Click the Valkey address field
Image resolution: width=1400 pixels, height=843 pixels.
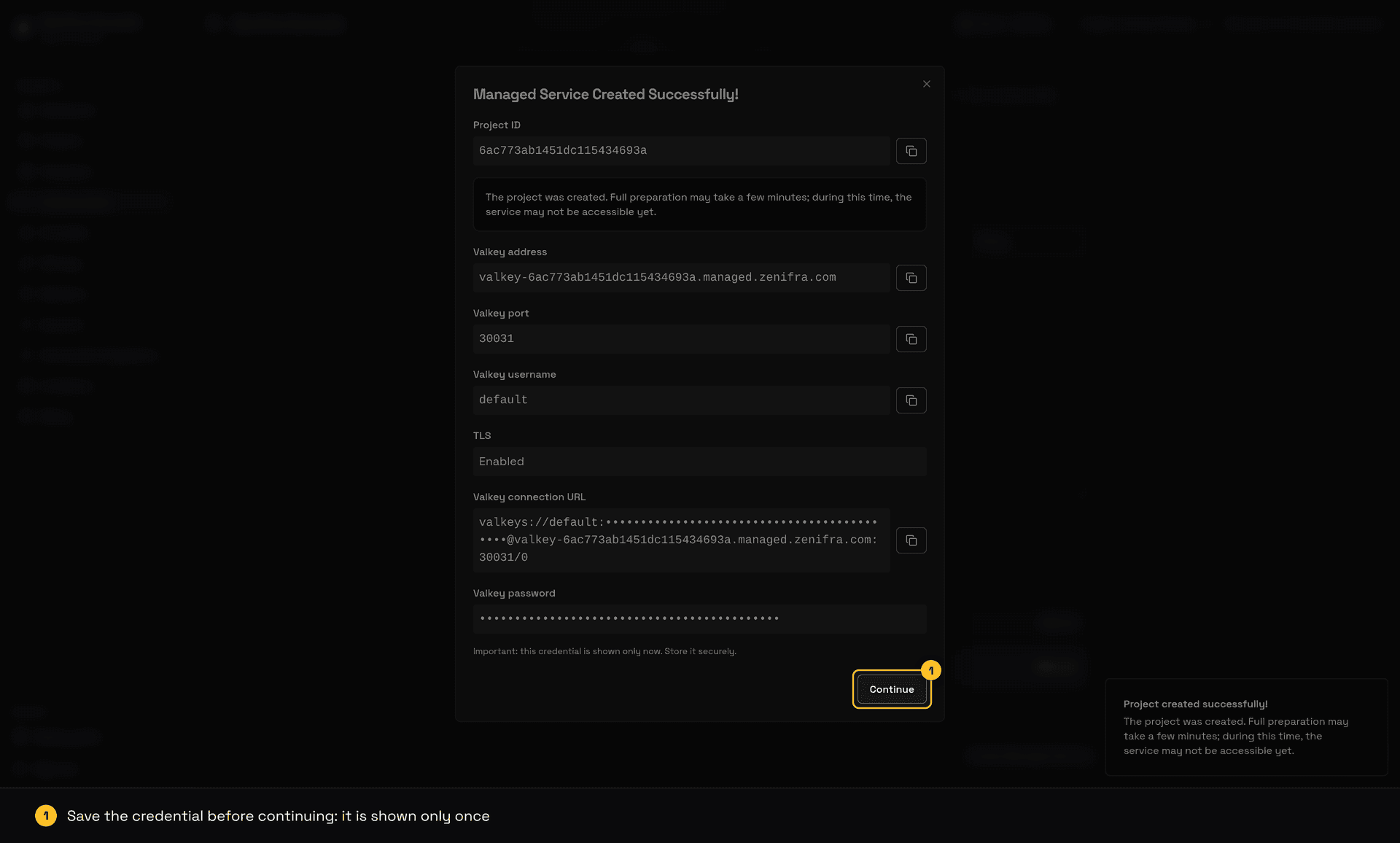pyautogui.click(x=681, y=278)
